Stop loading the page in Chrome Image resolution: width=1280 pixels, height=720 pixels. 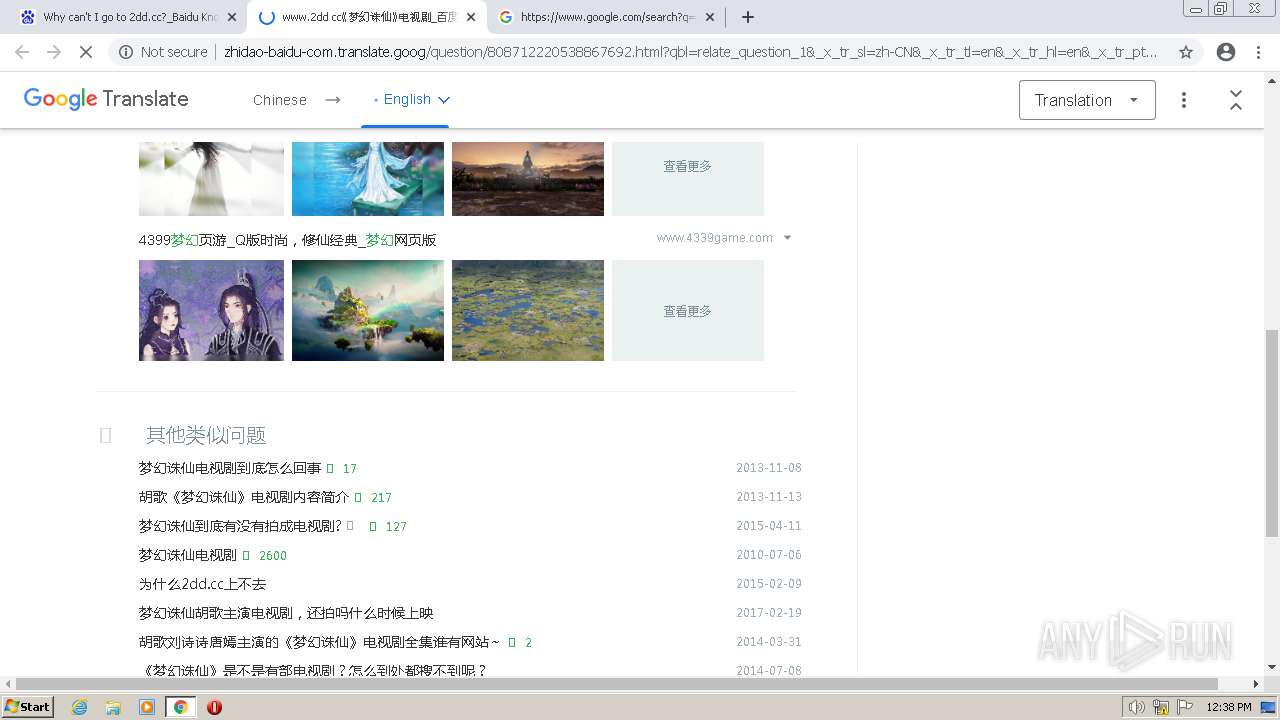coord(86,52)
